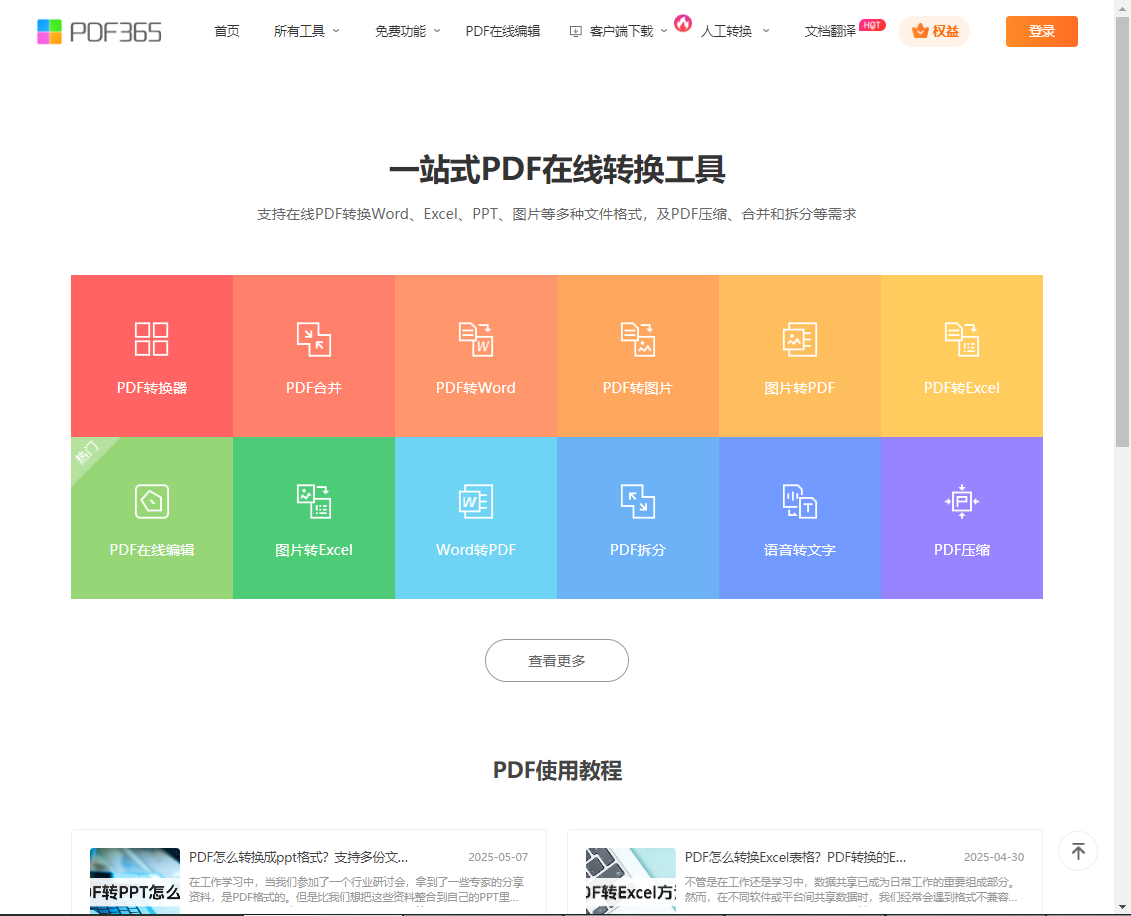Choose the 语音转文字 icon
The height and width of the screenshot is (916, 1131).
[800, 501]
